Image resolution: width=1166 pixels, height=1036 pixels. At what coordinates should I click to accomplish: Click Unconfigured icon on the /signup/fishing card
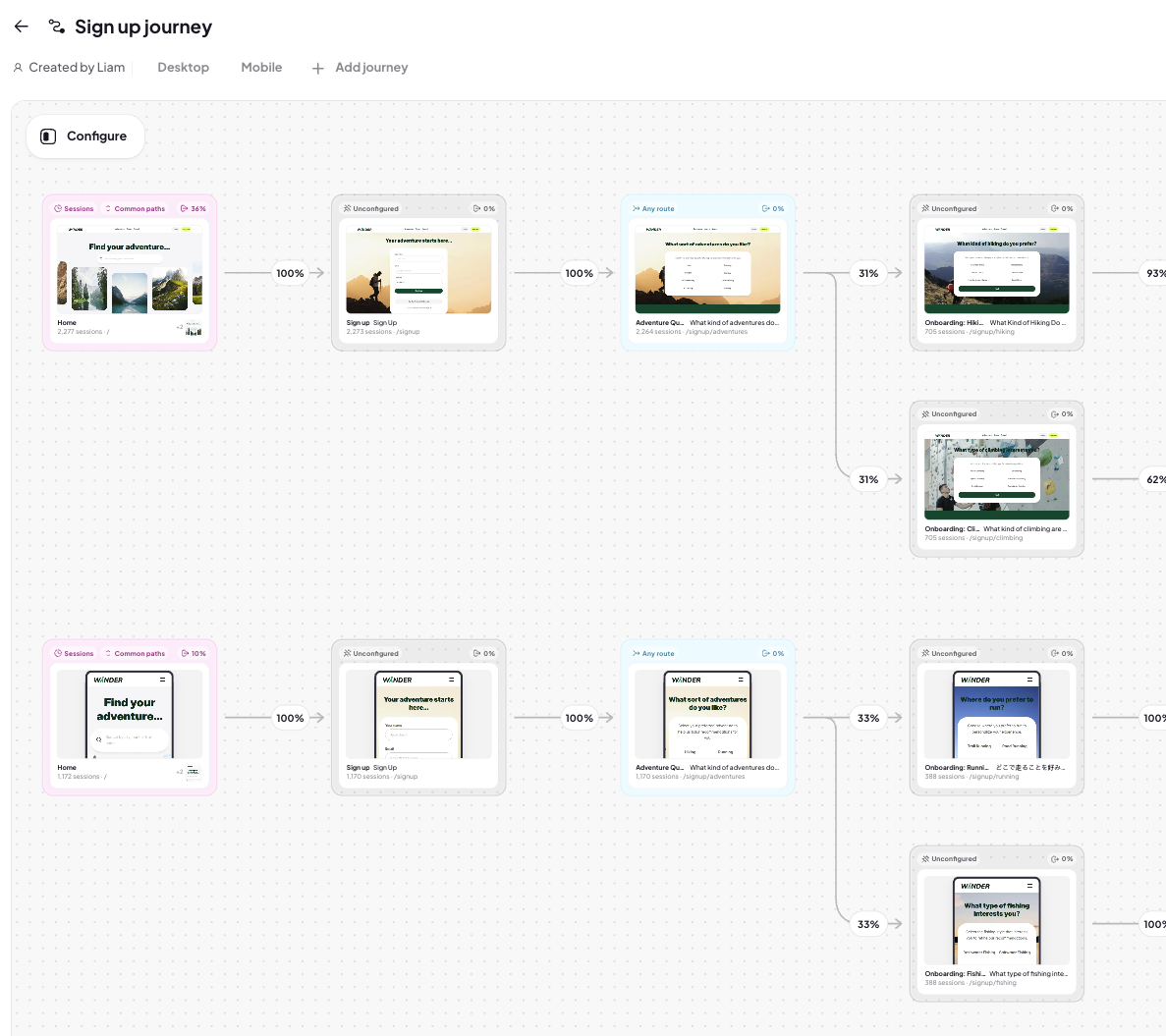[925, 859]
